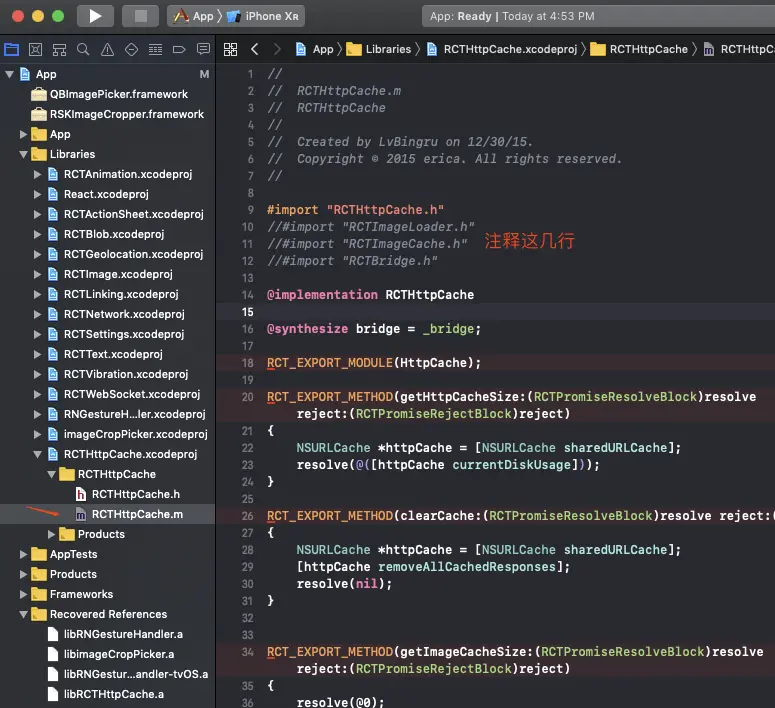Image resolution: width=775 pixels, height=708 pixels.
Task: Click the @implementation RCTHttpCache line
Action: (370, 295)
